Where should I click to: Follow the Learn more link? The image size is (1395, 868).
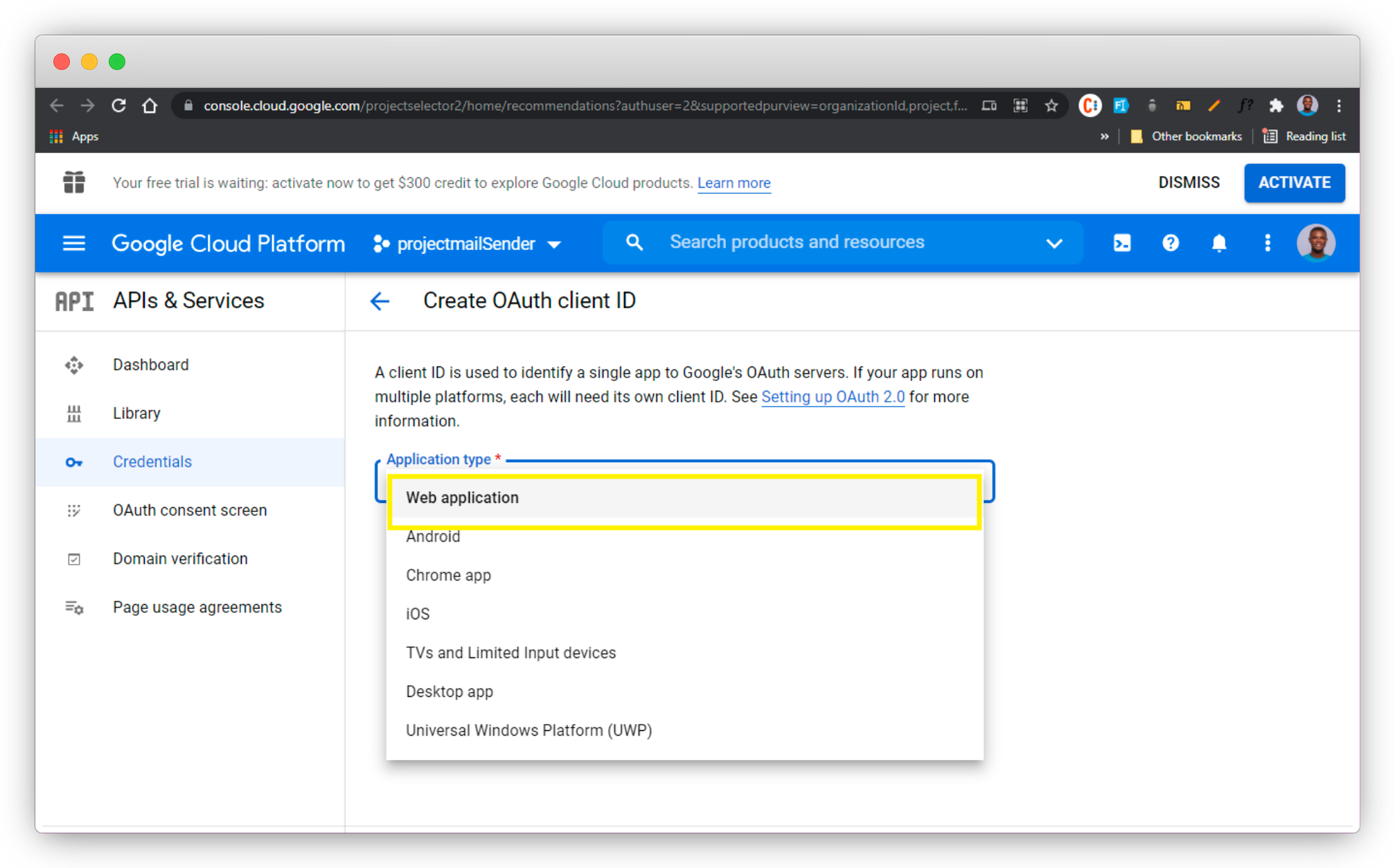point(734,183)
